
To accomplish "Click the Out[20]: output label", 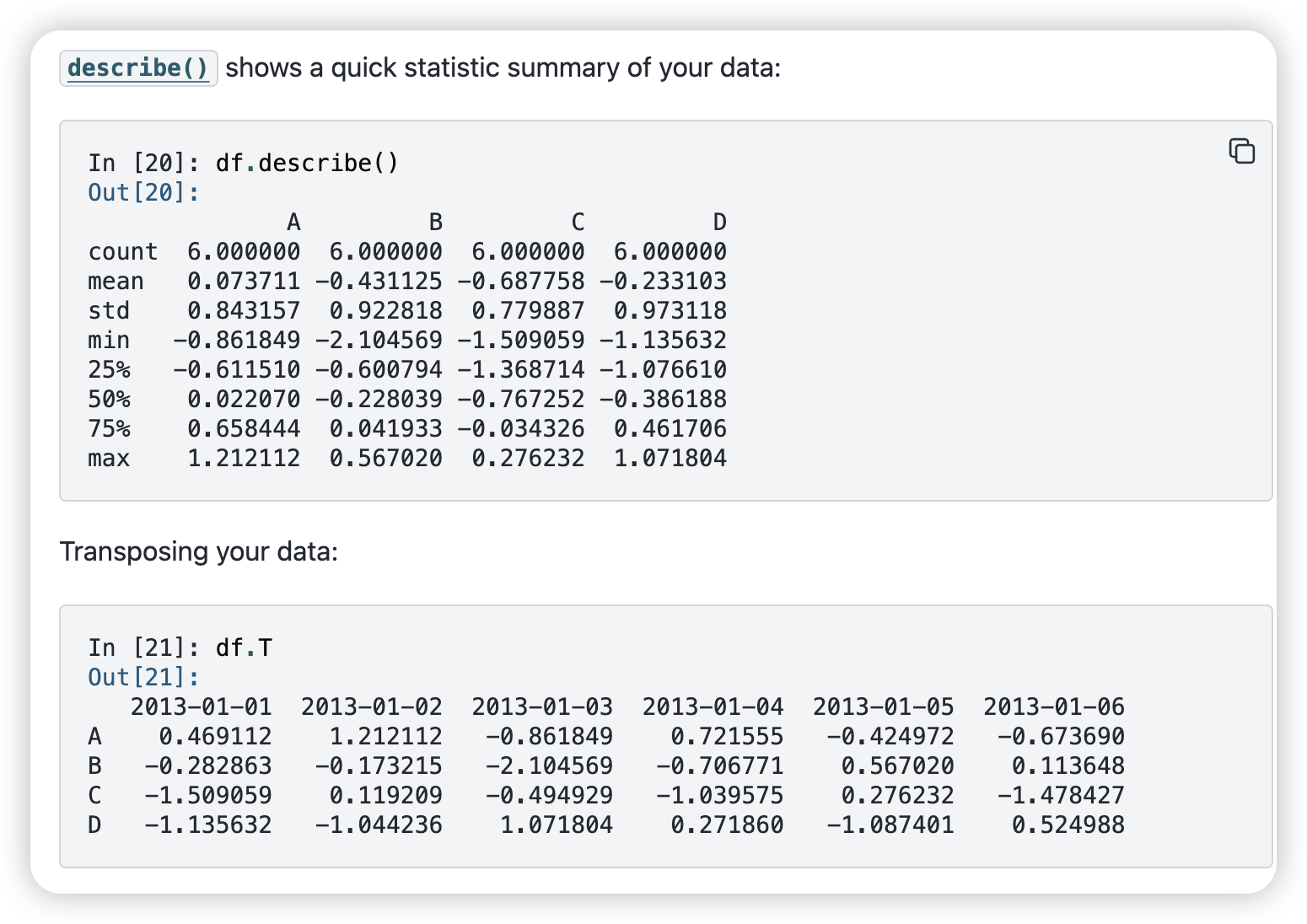I will (x=144, y=192).
